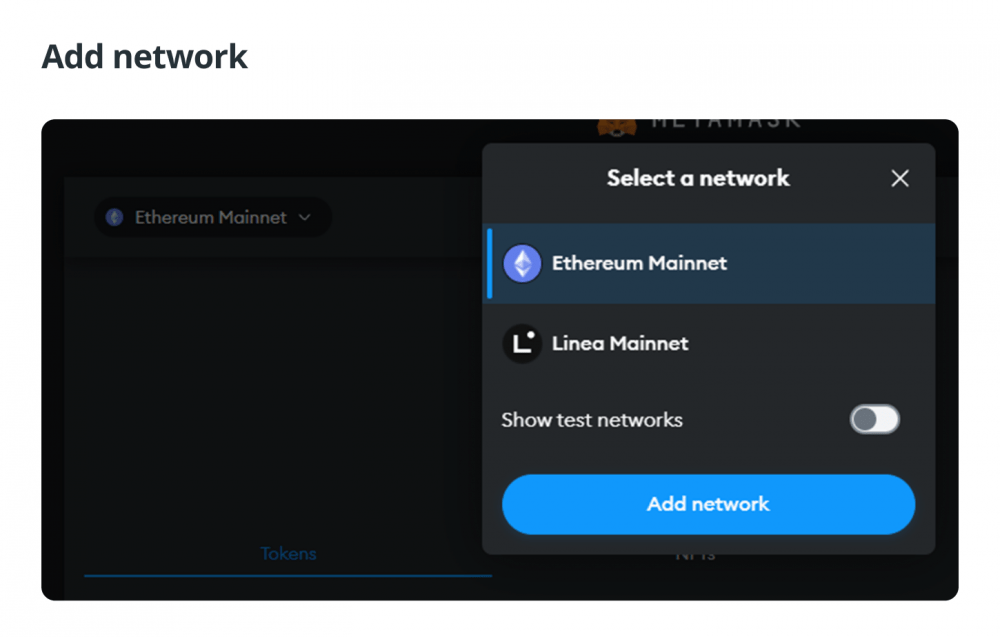Open the partially hidden NFTs tab
The width and height of the screenshot is (1000, 637).
695,557
